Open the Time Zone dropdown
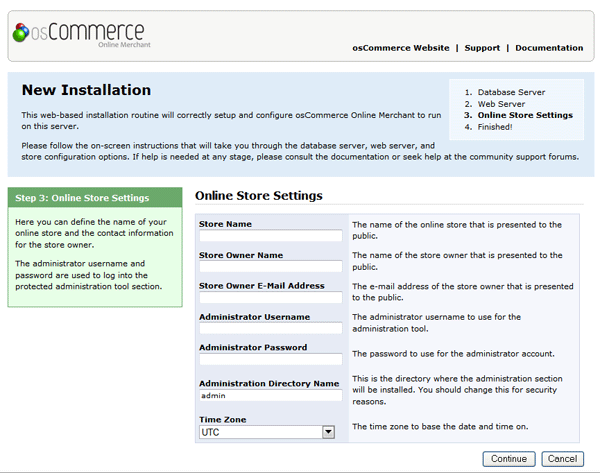 pos(265,432)
